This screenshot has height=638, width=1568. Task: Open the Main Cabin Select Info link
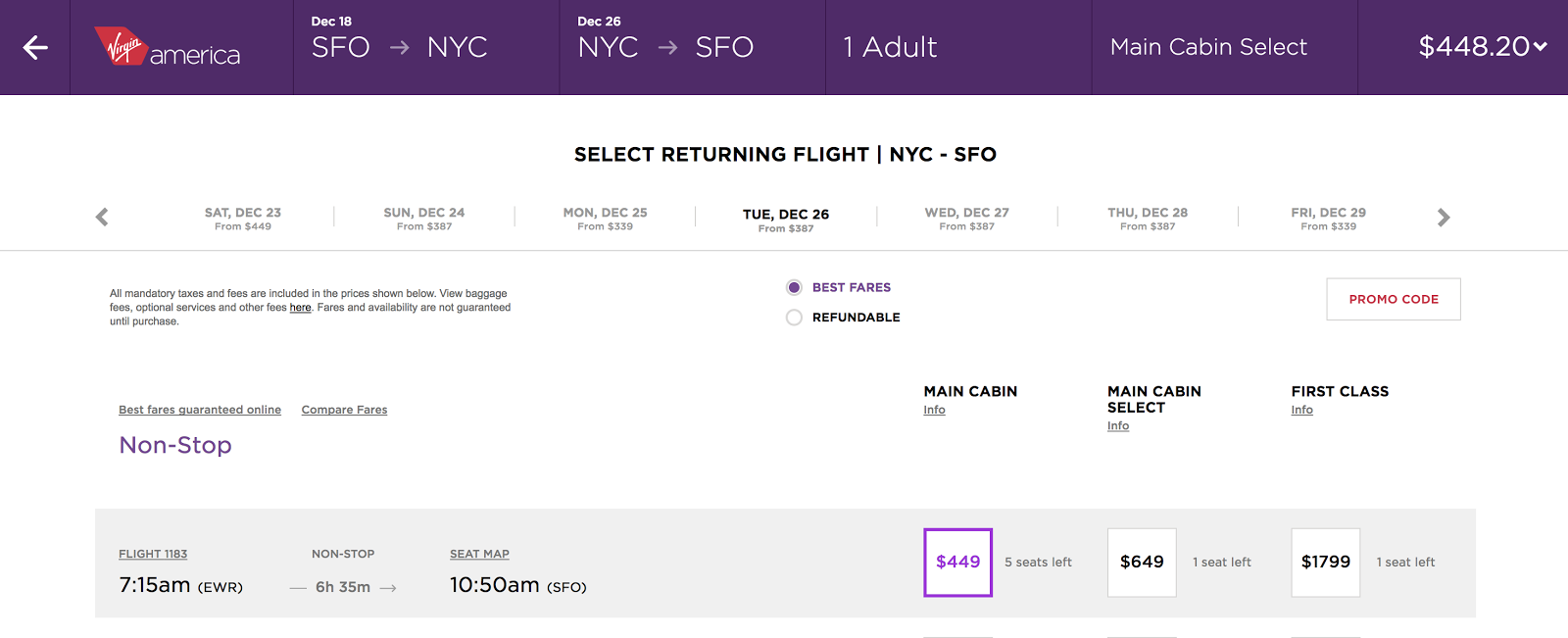click(1118, 426)
